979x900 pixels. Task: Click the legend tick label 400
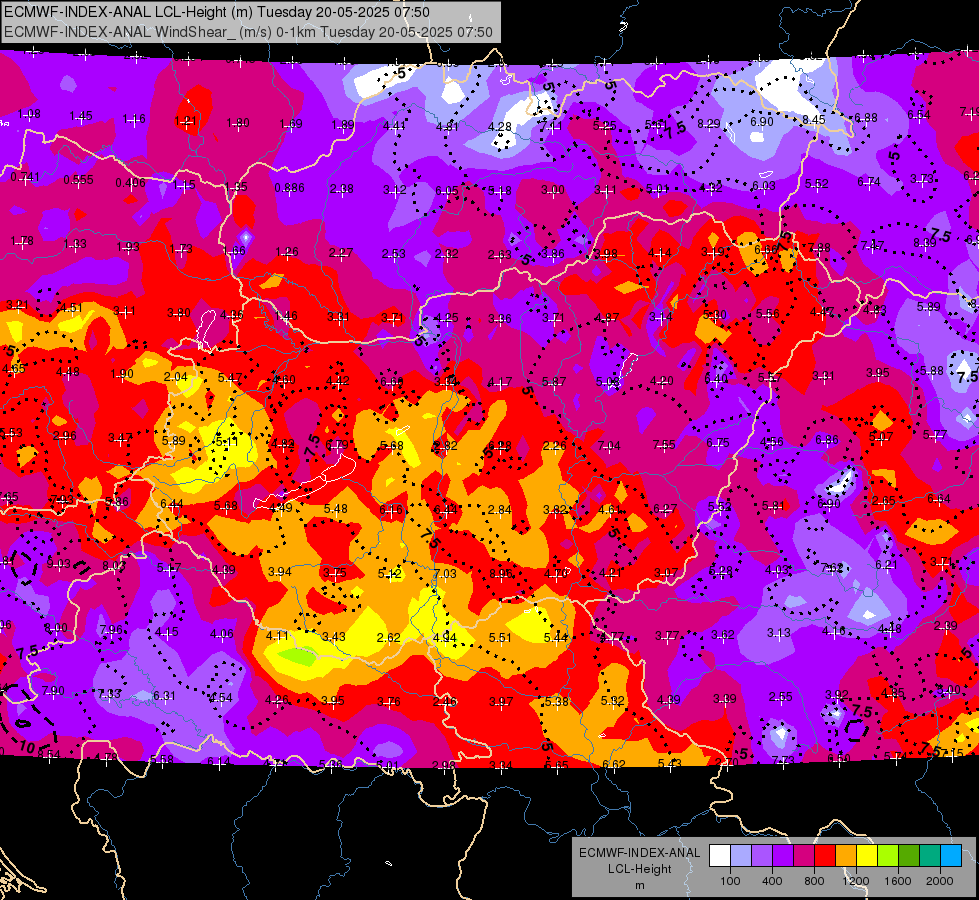[x=772, y=881]
